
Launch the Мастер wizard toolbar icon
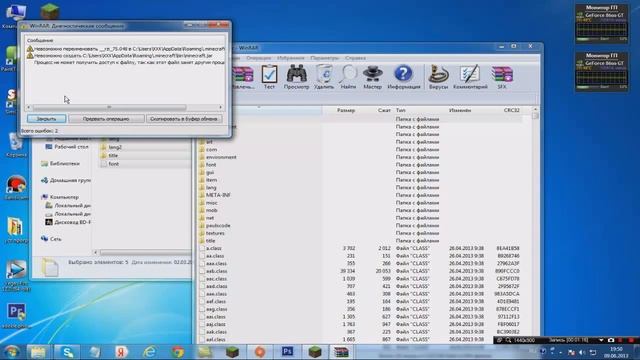point(372,77)
